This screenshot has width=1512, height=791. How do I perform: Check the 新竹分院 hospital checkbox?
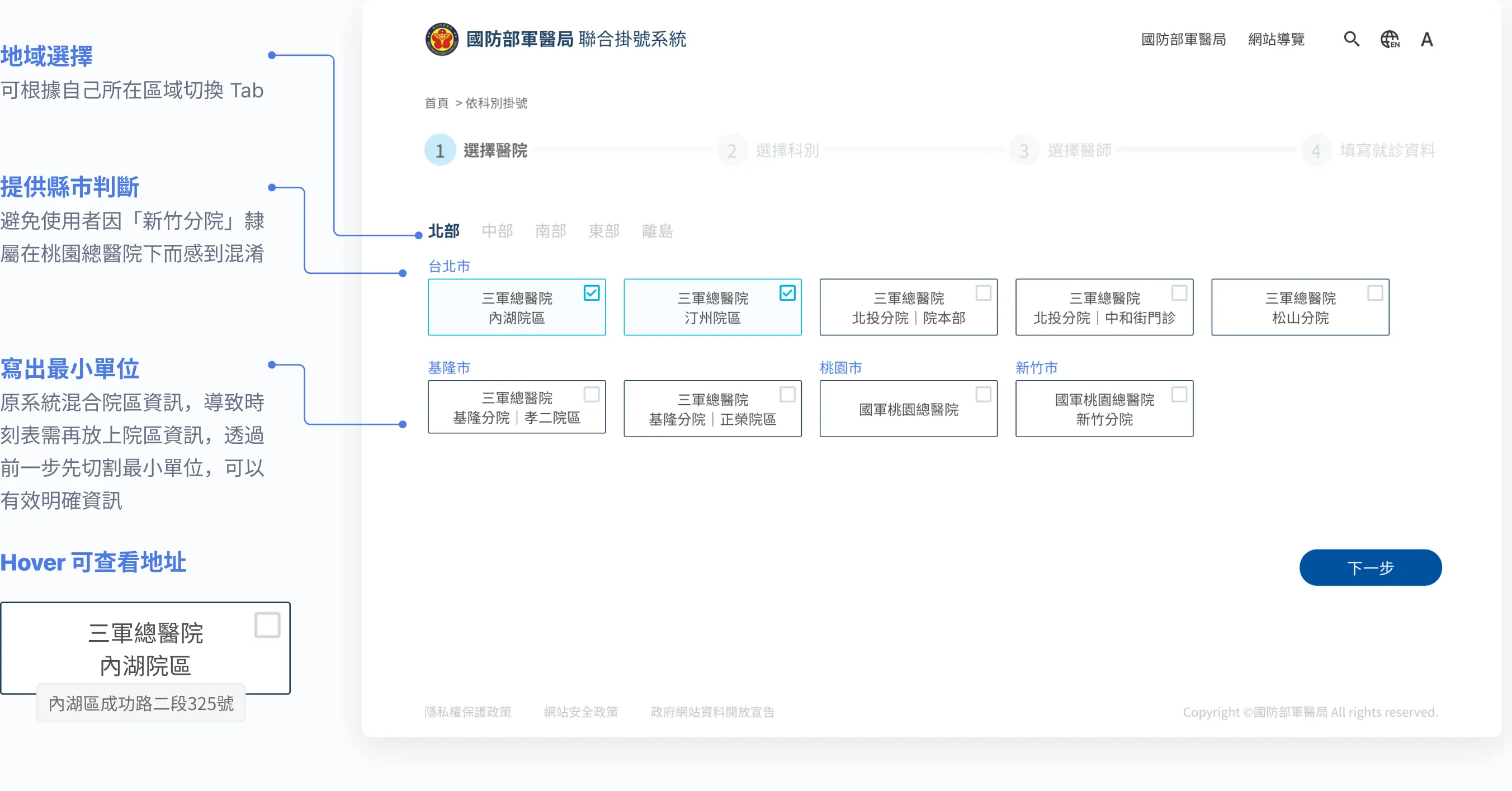1179,394
